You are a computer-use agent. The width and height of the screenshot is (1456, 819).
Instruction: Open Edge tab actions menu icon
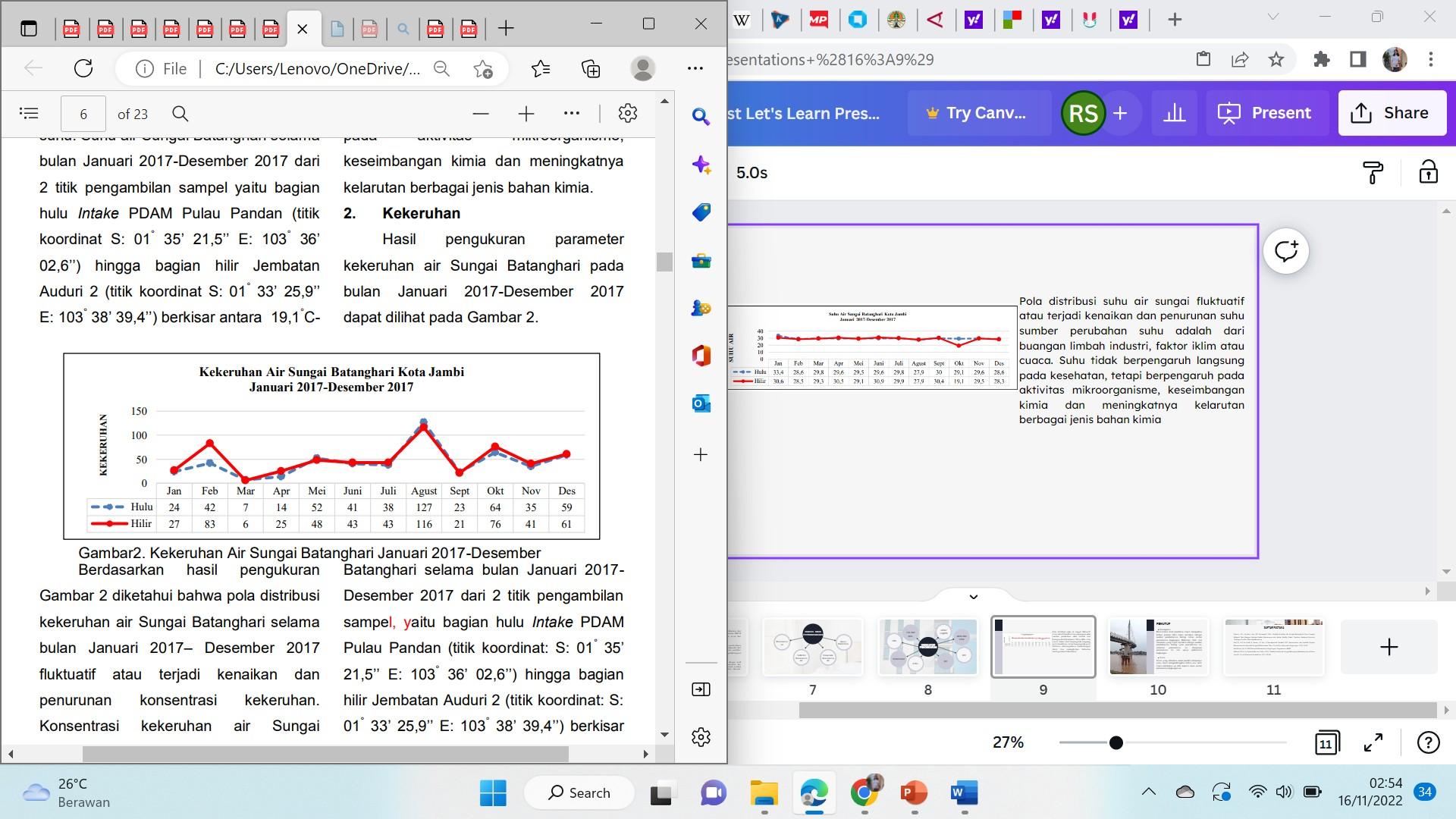[29, 29]
